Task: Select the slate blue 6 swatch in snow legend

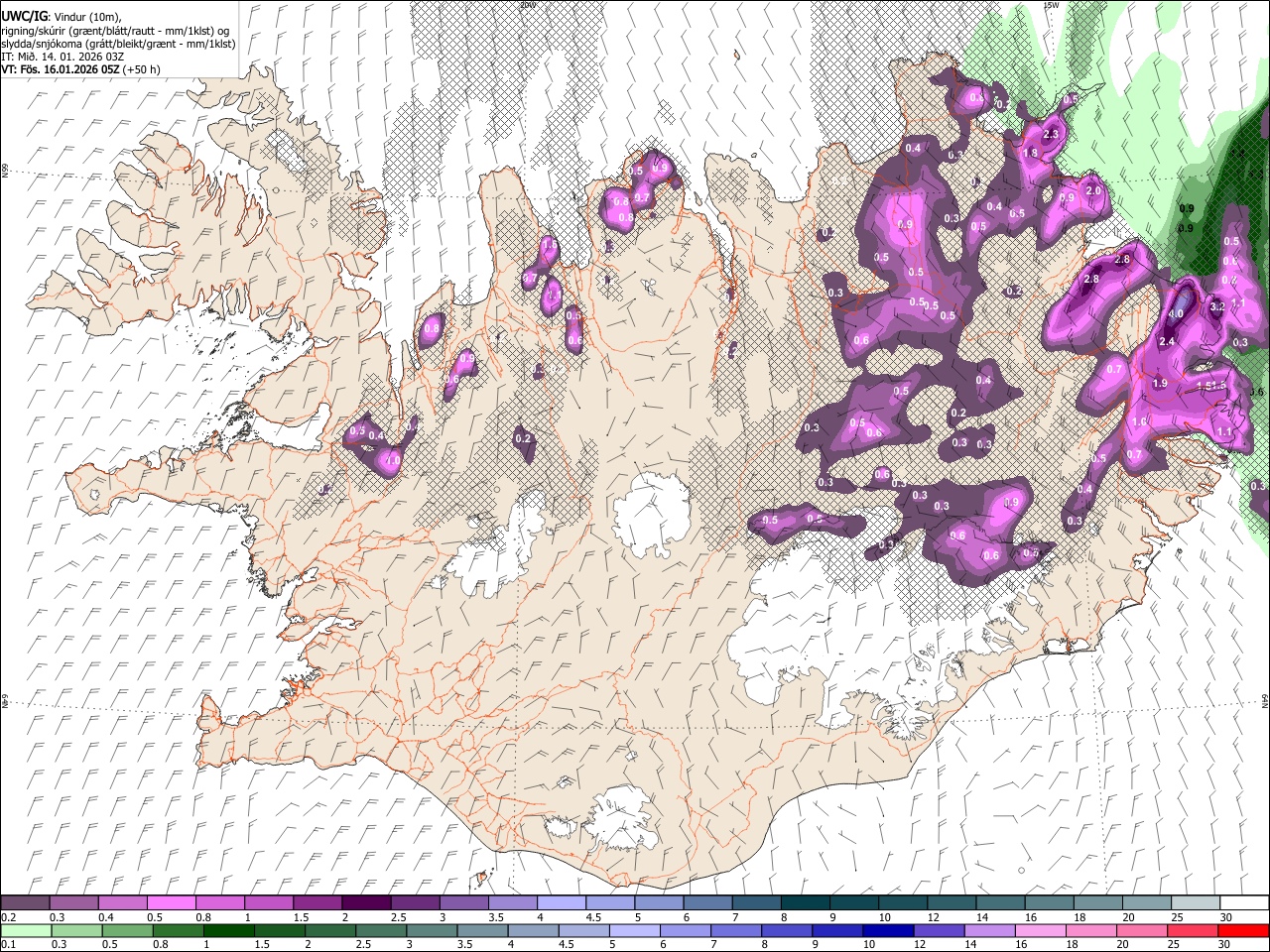Action: click(x=707, y=903)
